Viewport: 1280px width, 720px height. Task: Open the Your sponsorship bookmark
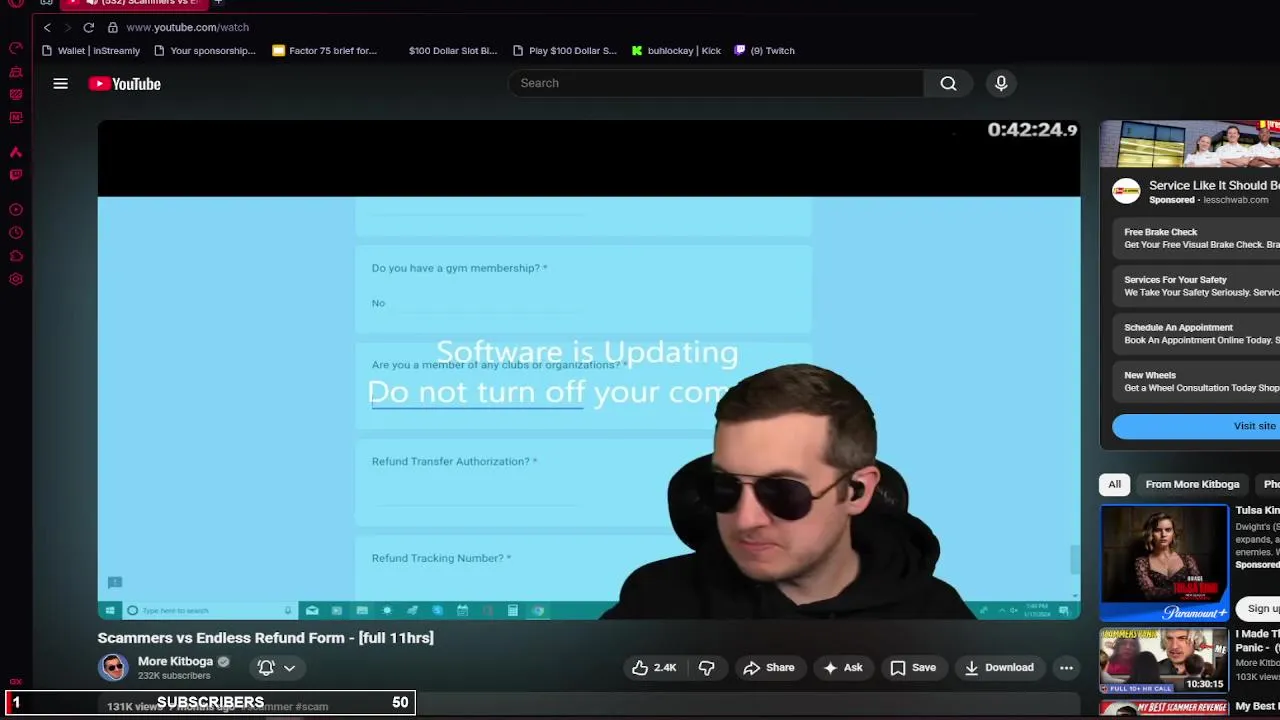coord(205,50)
